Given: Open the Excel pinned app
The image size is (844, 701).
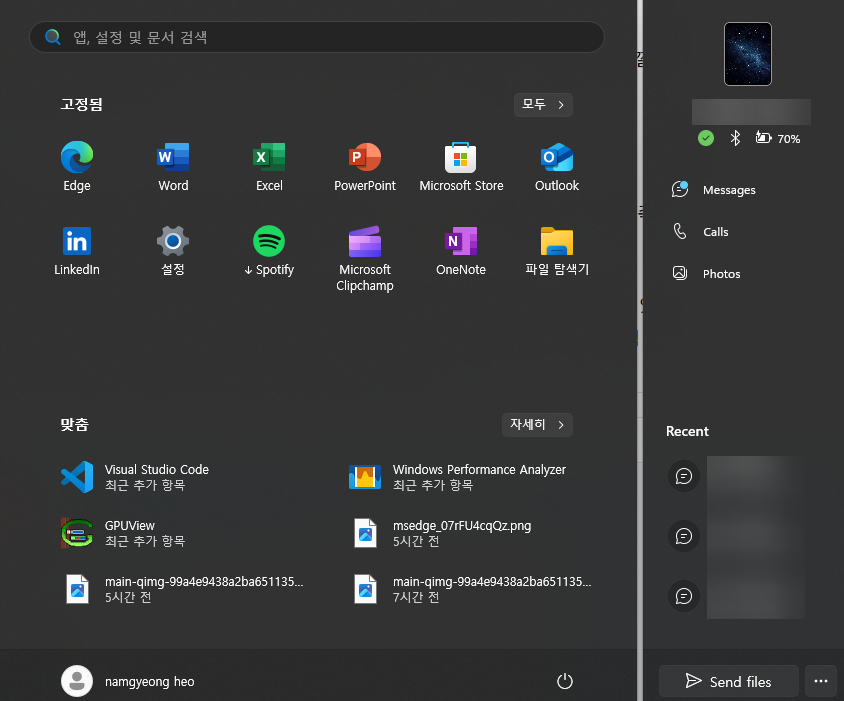Looking at the screenshot, I should (269, 166).
